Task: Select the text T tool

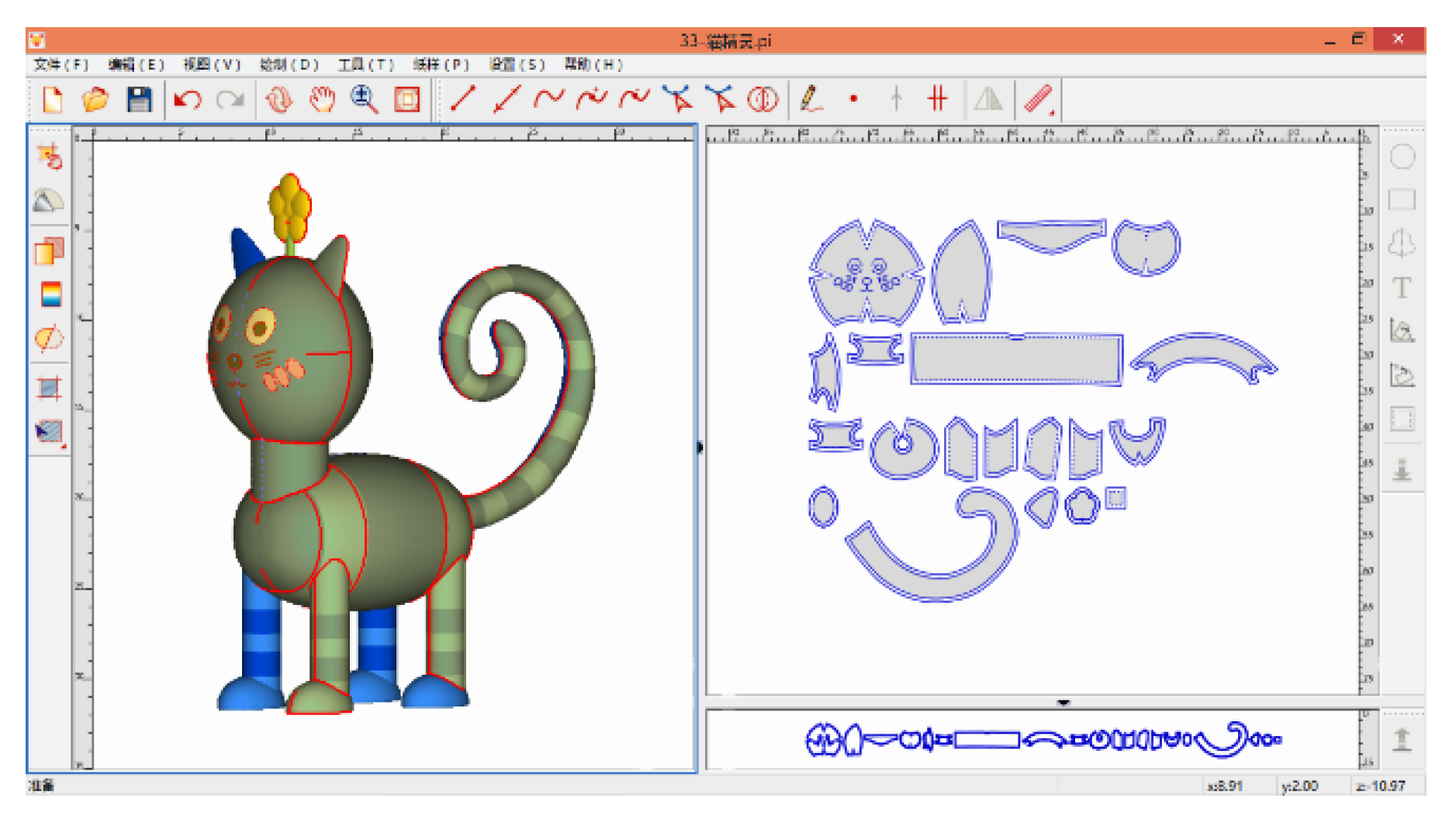Action: click(1402, 288)
